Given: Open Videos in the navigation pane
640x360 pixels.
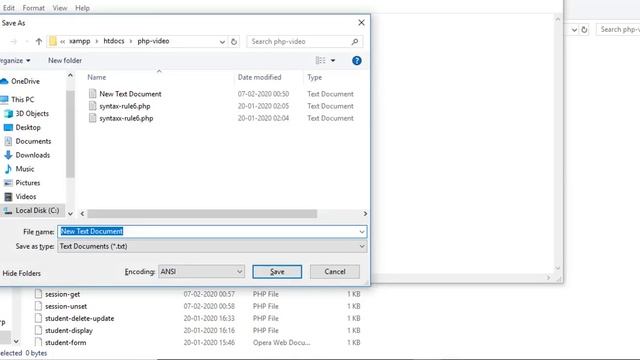Looking at the screenshot, I should pyautogui.click(x=26, y=197).
